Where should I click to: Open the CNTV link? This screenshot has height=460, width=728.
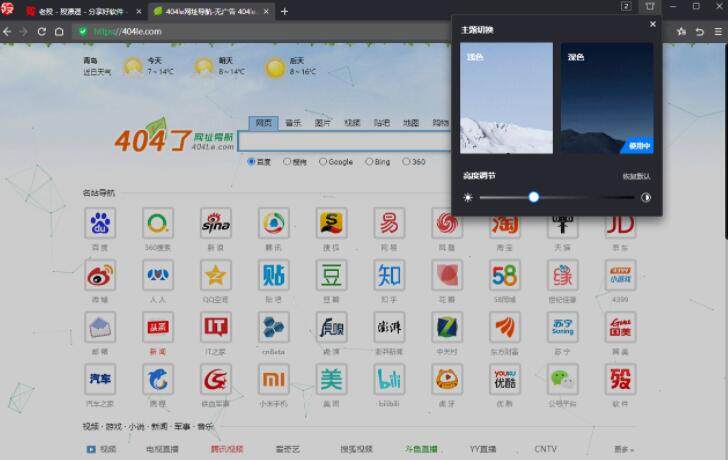click(x=545, y=449)
